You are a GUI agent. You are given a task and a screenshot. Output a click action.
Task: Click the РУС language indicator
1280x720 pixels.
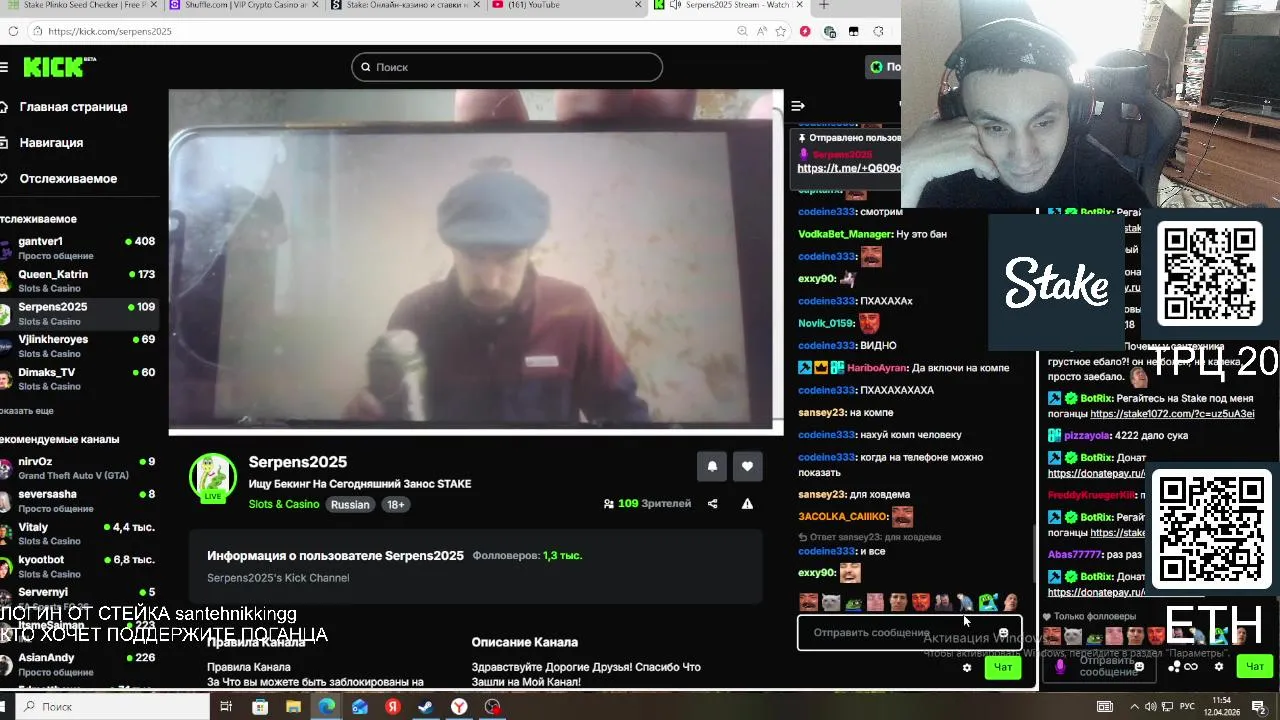1188,707
